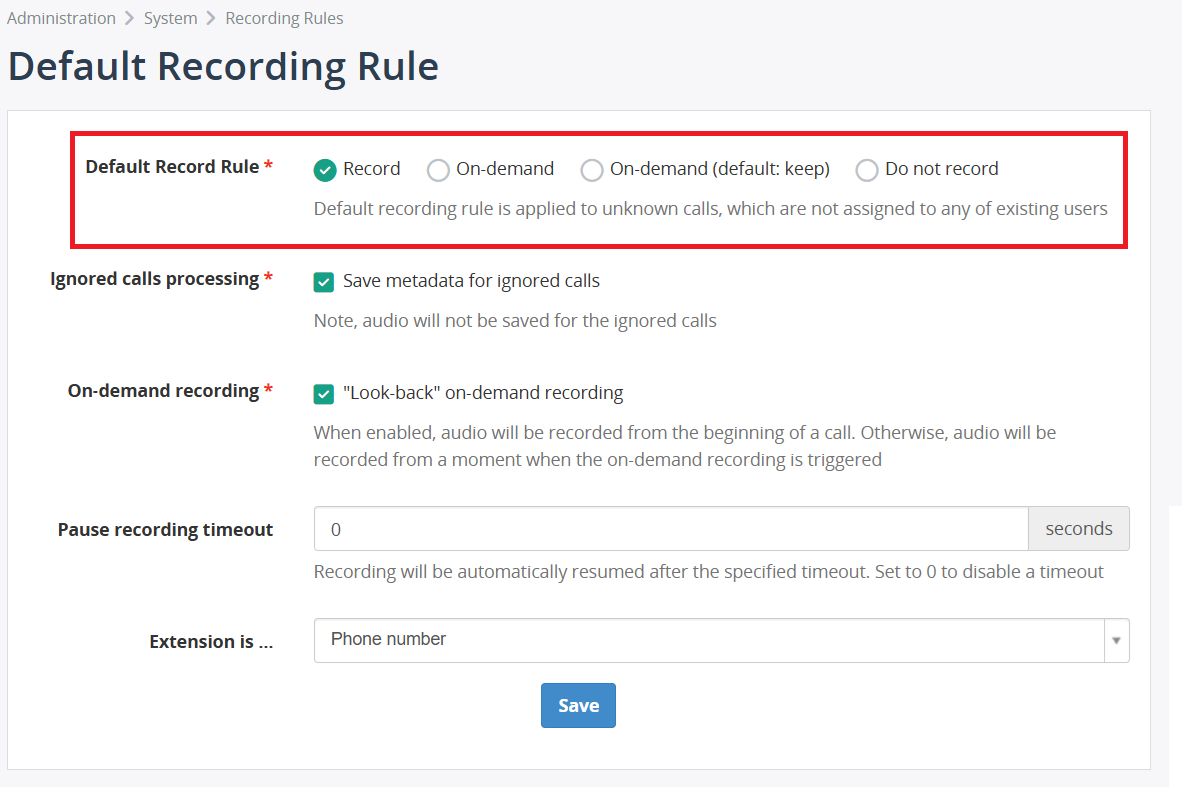
Task: Uncheck Save metadata for ignored calls
Action: click(324, 282)
